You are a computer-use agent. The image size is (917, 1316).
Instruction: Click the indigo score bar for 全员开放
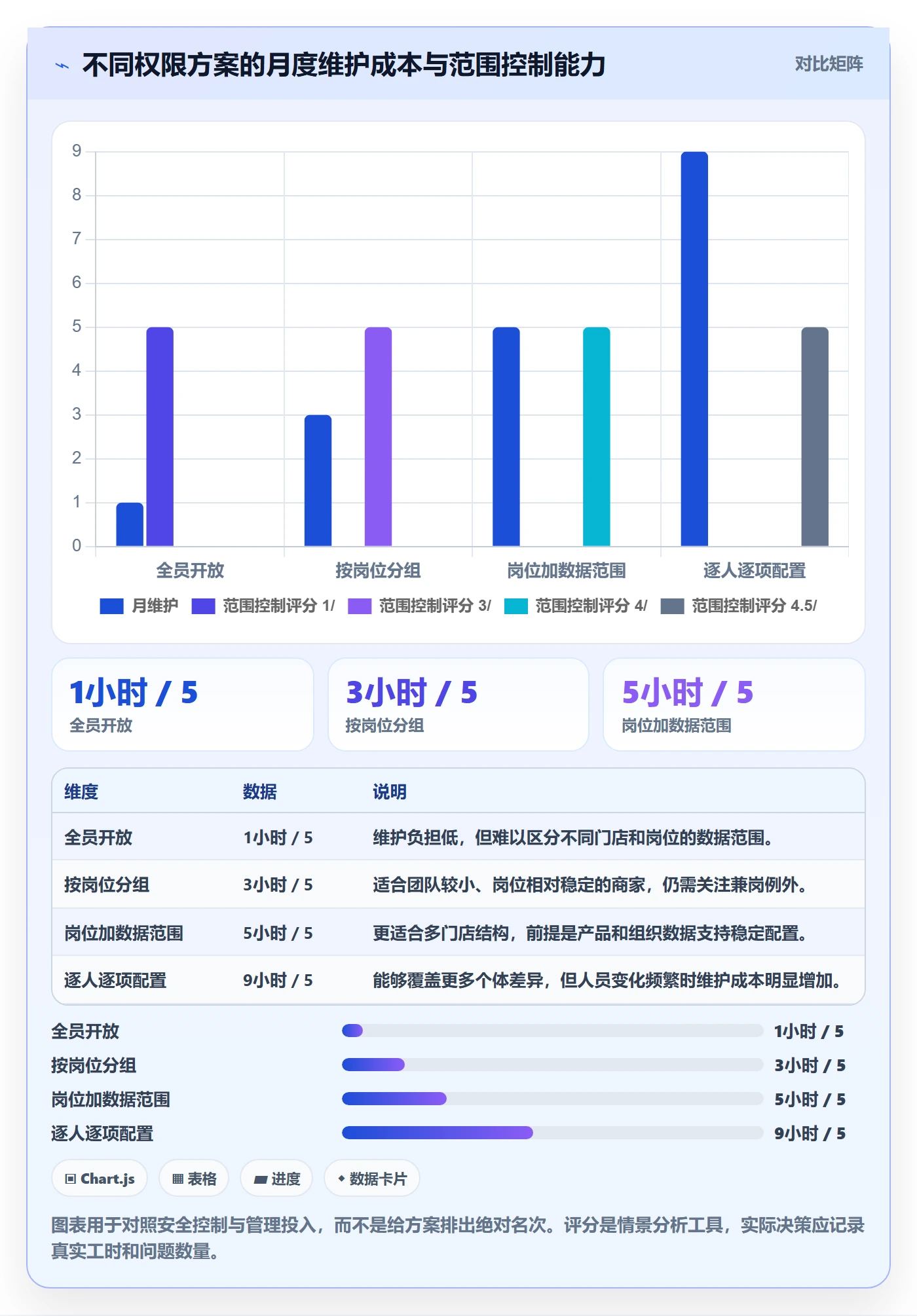click(x=160, y=436)
